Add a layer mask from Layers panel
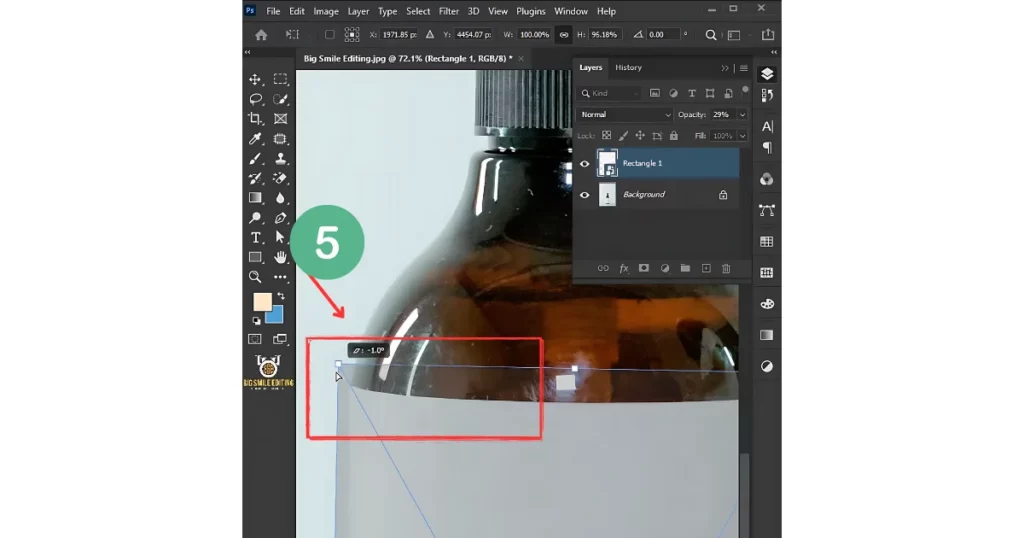This screenshot has width=1024, height=538. (x=644, y=268)
